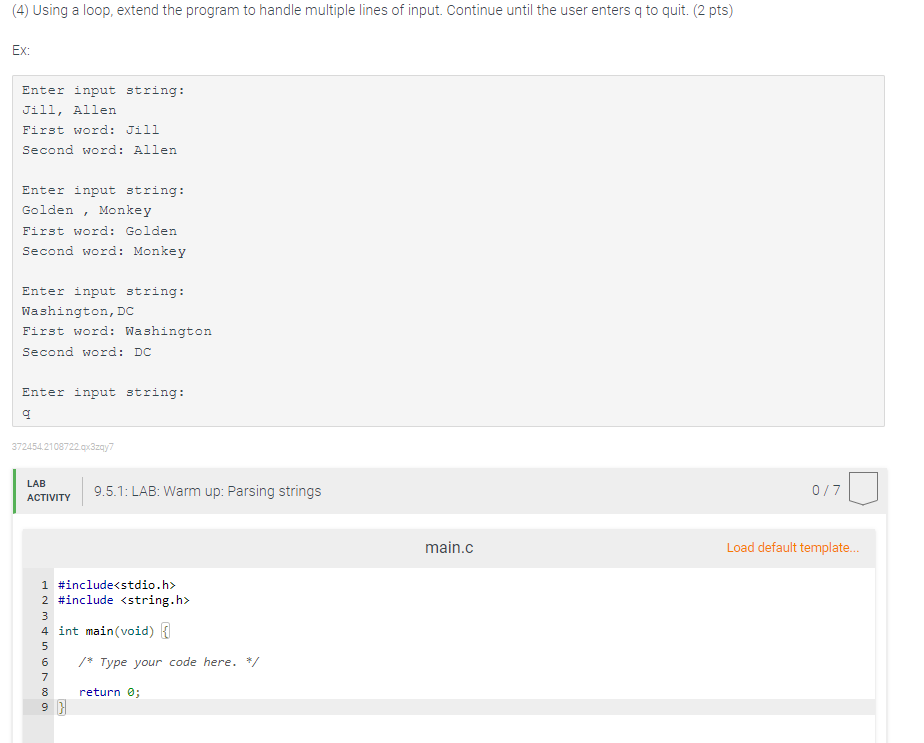Image resolution: width=924 pixels, height=743 pixels.
Task: Select the main.c file tab
Action: pos(449,548)
